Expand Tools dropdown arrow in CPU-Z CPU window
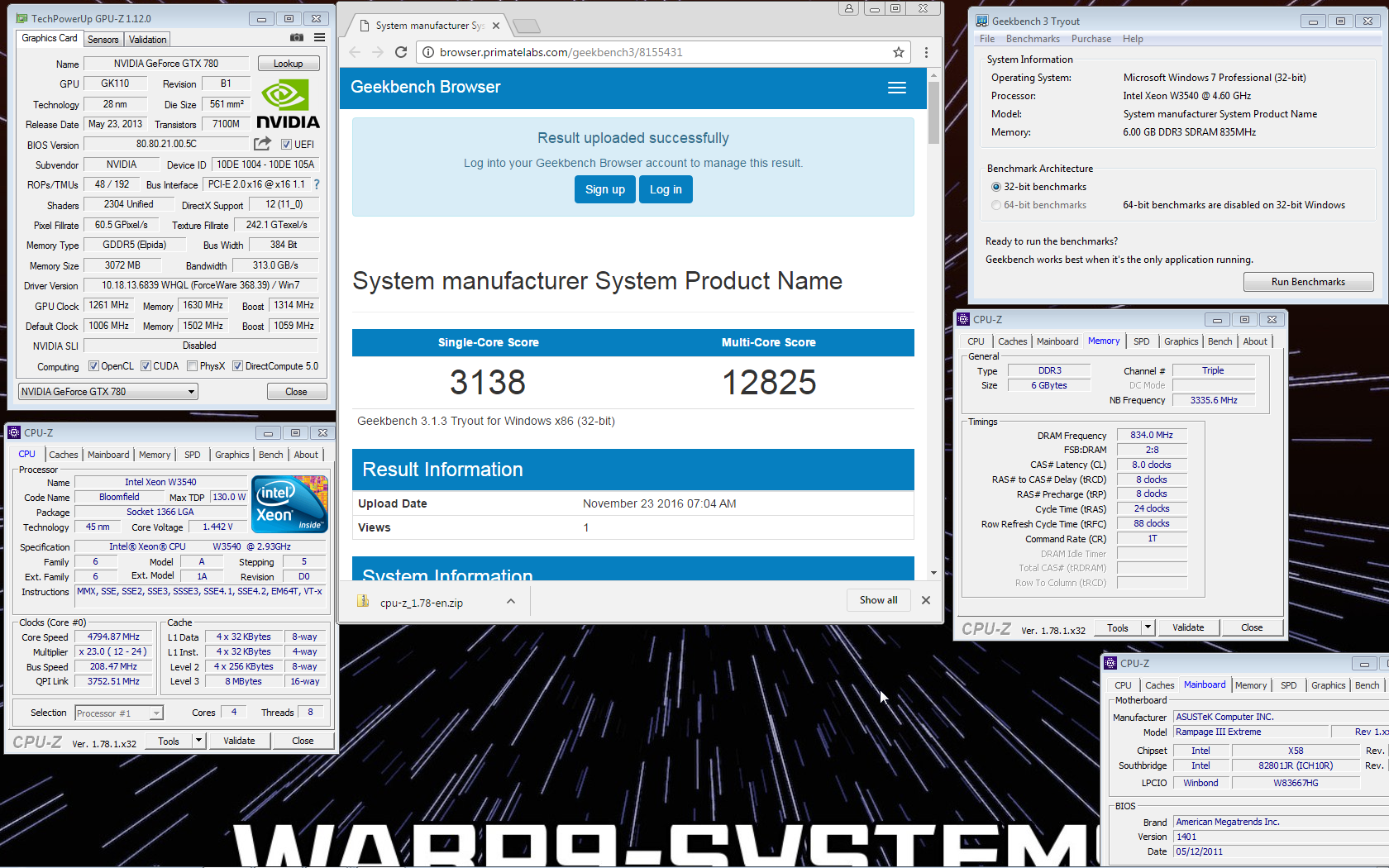This screenshot has width=1389, height=868. (198, 741)
